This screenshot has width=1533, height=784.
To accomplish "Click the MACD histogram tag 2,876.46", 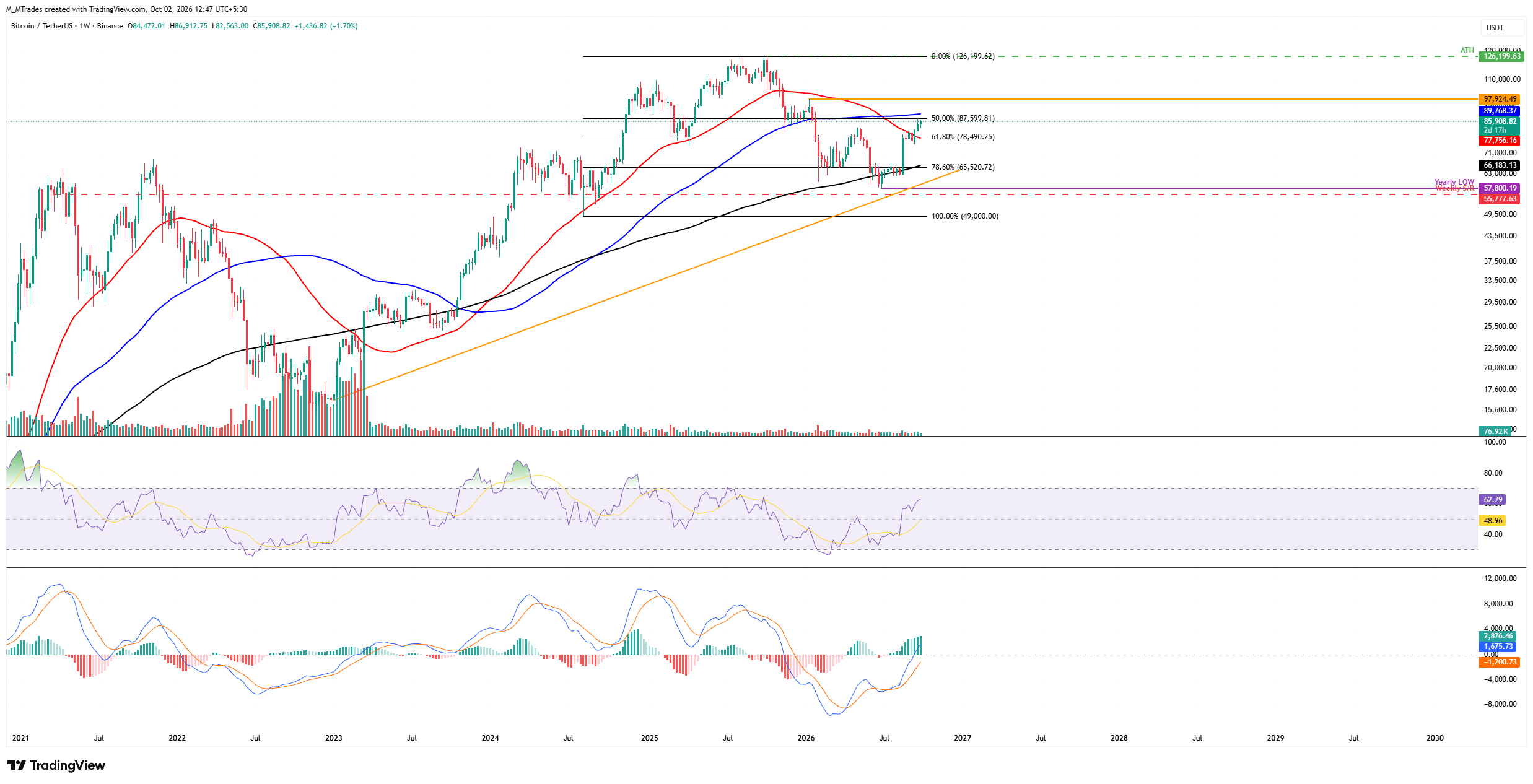I will tap(1498, 636).
